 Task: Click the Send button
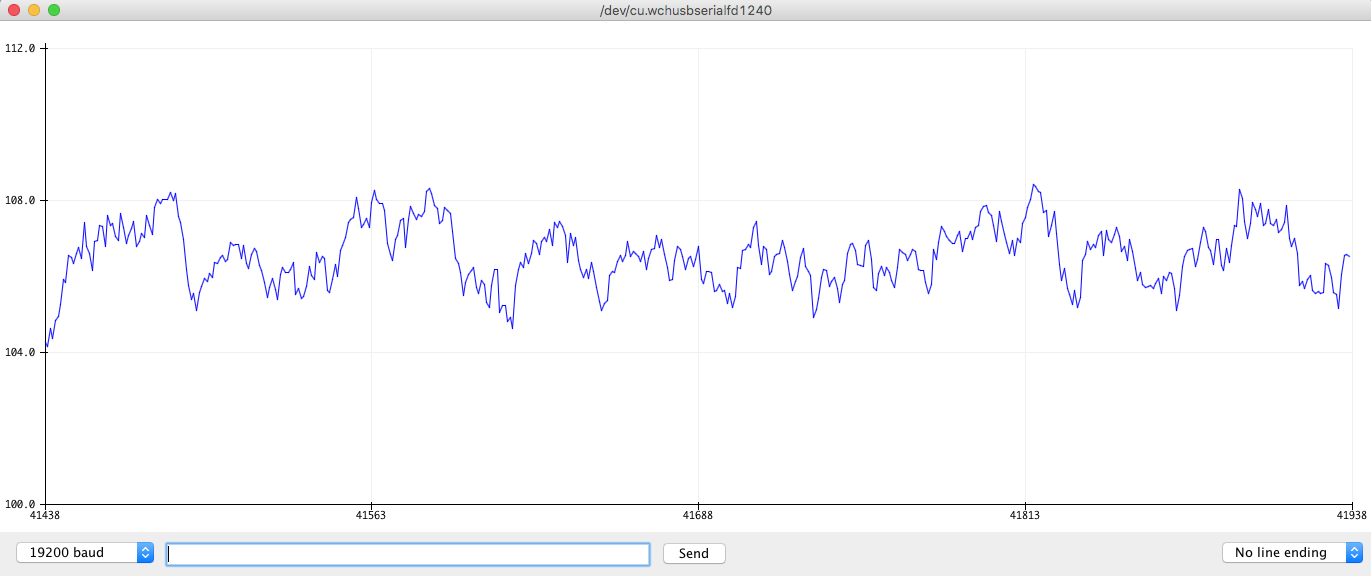694,553
